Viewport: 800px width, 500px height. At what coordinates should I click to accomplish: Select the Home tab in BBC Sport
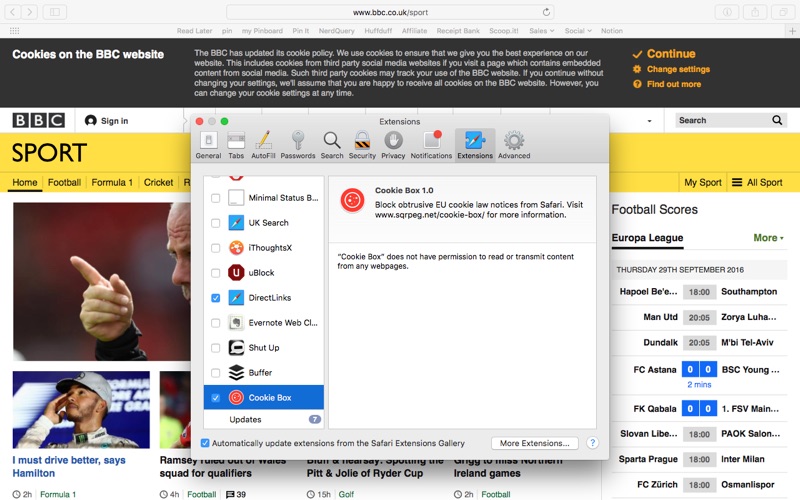click(x=24, y=182)
